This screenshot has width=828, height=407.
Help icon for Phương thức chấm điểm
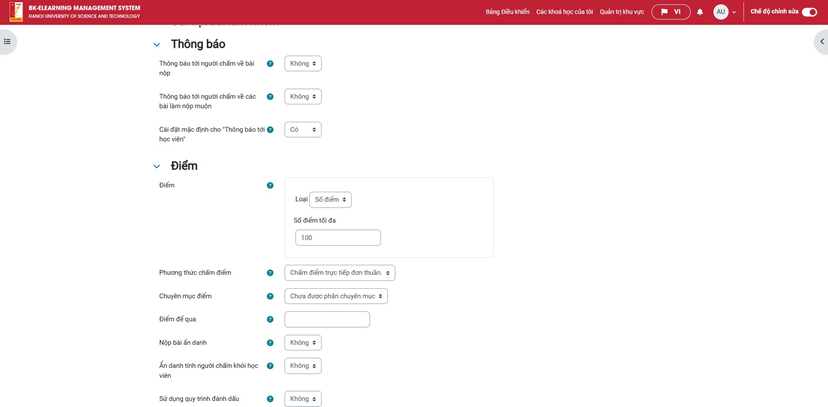(270, 273)
